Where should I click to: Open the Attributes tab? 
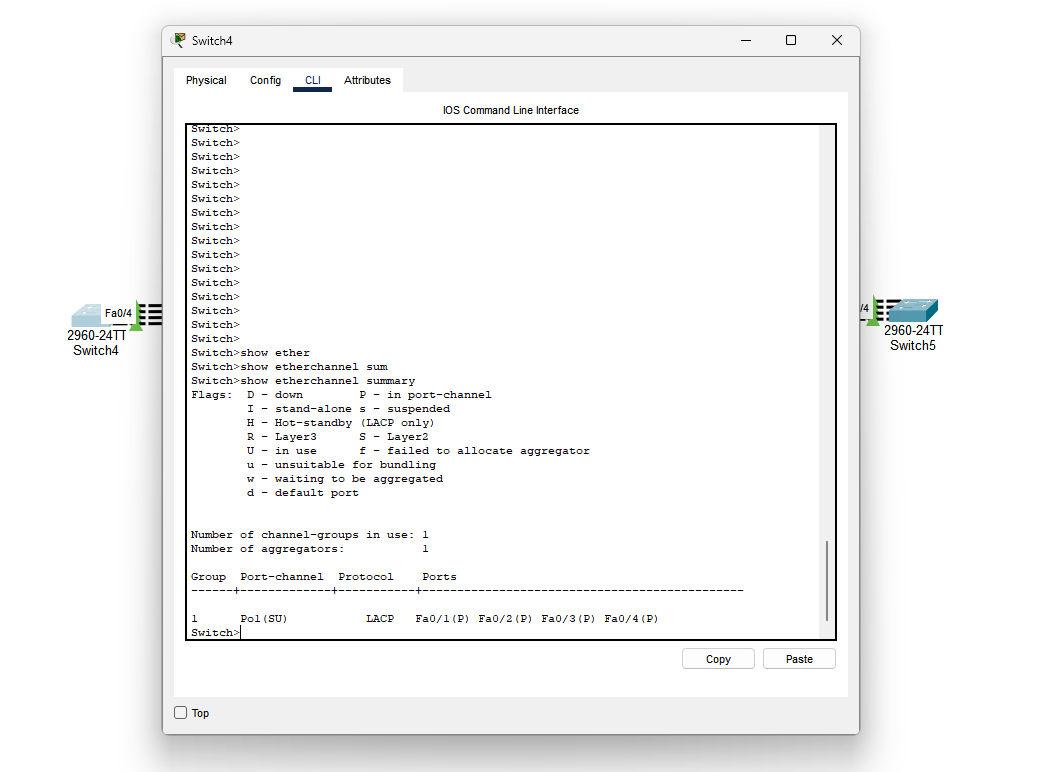367,80
